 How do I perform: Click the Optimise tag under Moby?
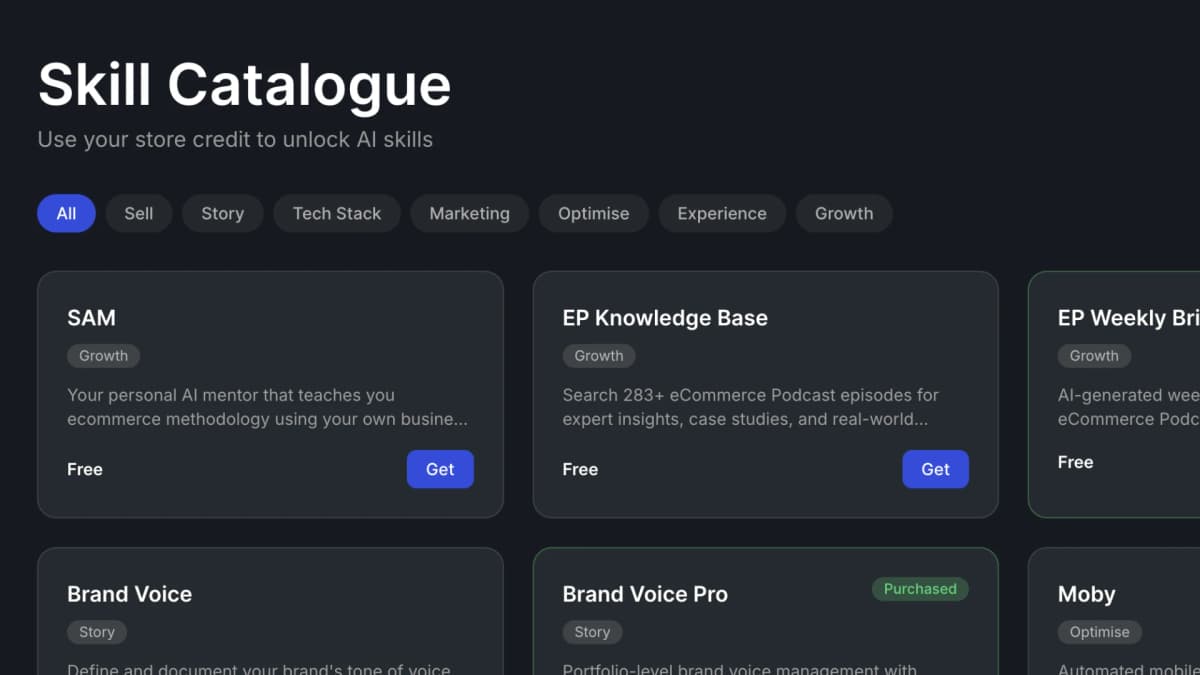pos(1099,632)
